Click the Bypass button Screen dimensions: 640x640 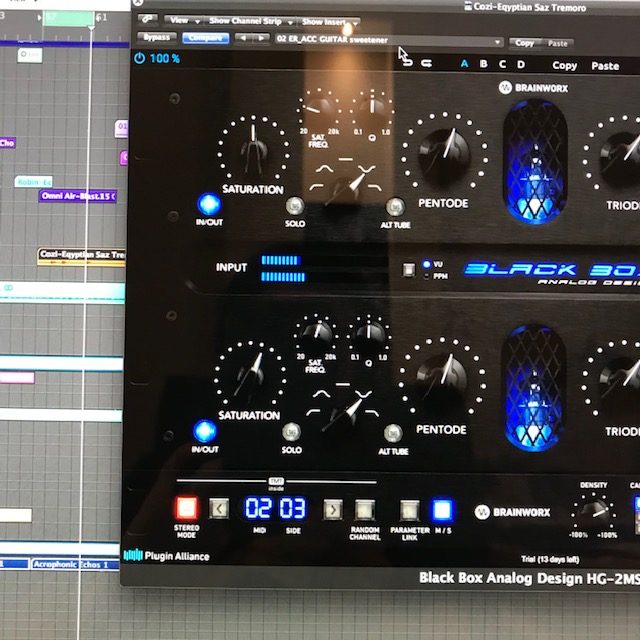tap(155, 37)
